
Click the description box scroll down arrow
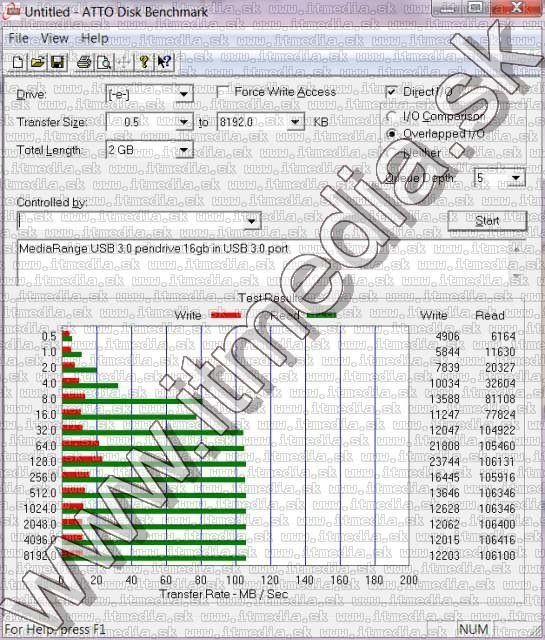[x=516, y=277]
